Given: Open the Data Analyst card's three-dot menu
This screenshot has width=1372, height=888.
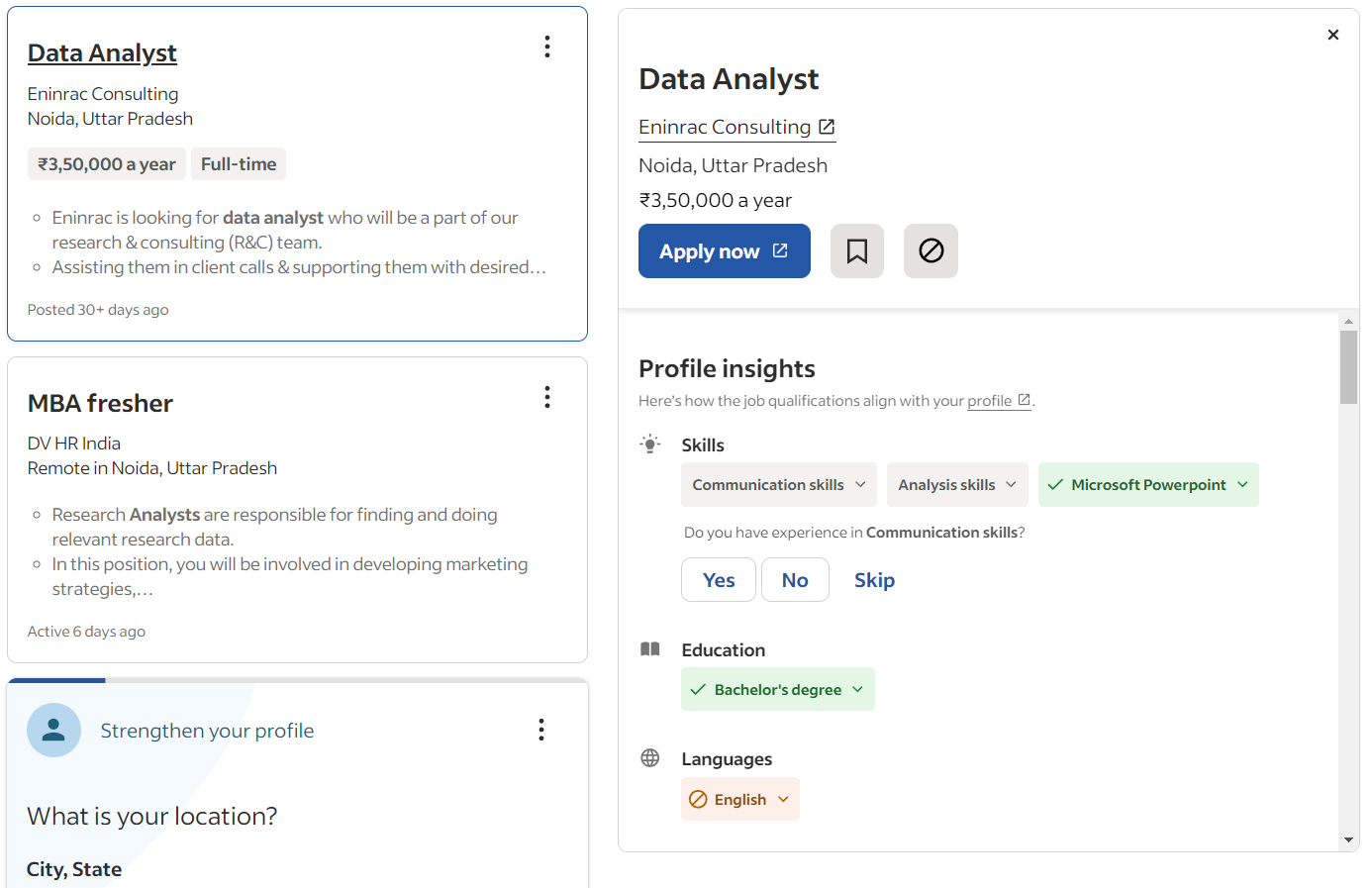Looking at the screenshot, I should coord(547,47).
